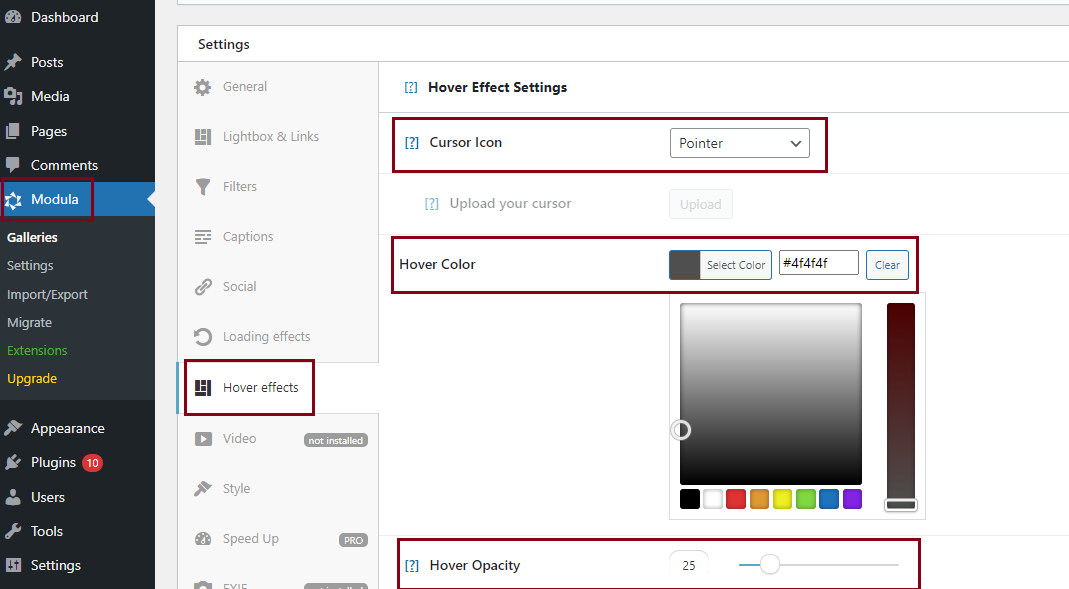
Task: Pick the red color swatch
Action: [736, 499]
